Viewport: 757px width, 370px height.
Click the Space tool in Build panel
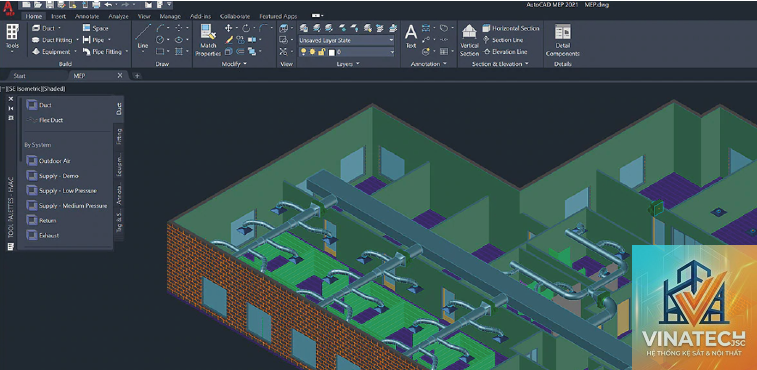point(95,28)
